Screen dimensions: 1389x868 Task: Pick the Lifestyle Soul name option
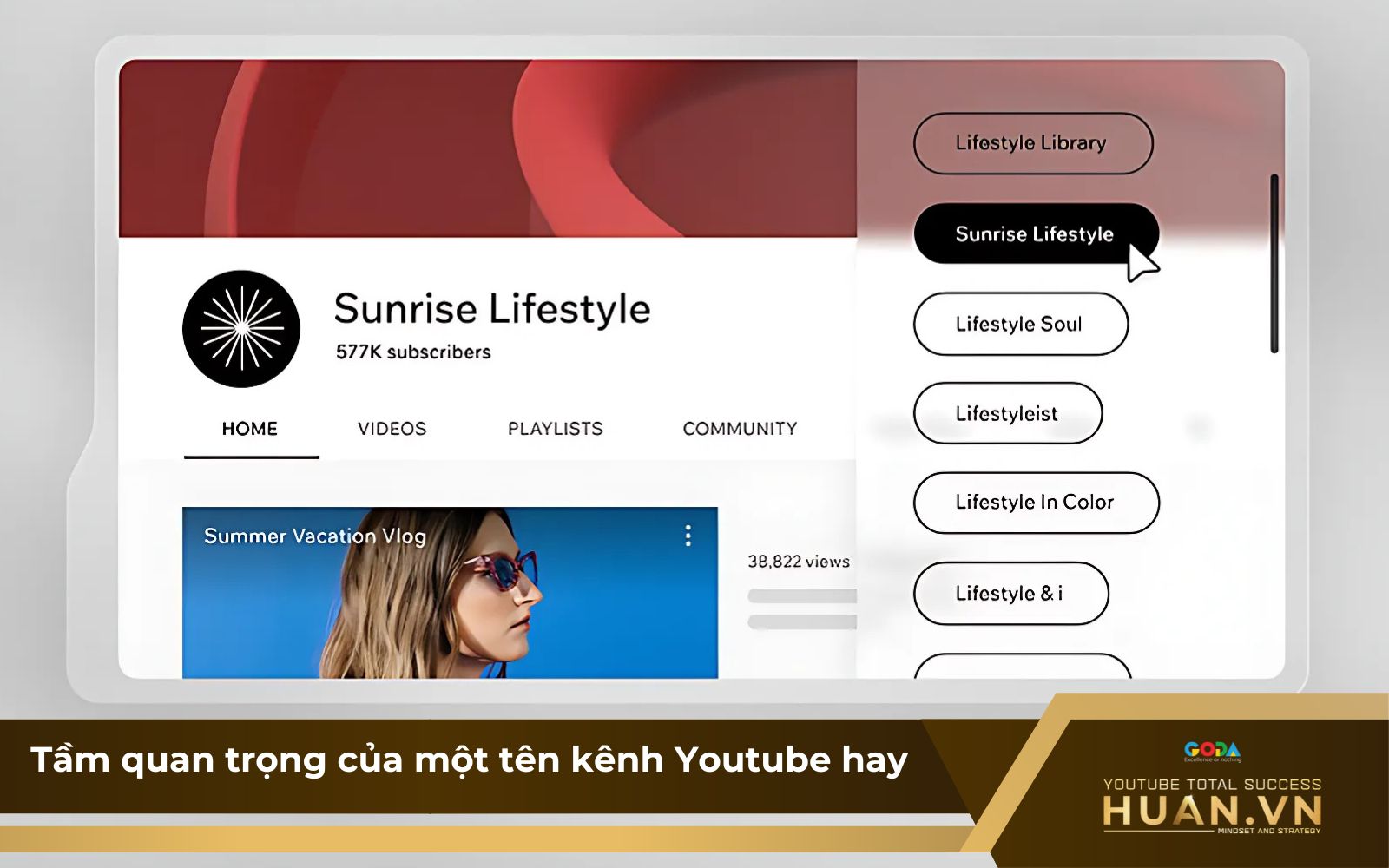[1021, 324]
